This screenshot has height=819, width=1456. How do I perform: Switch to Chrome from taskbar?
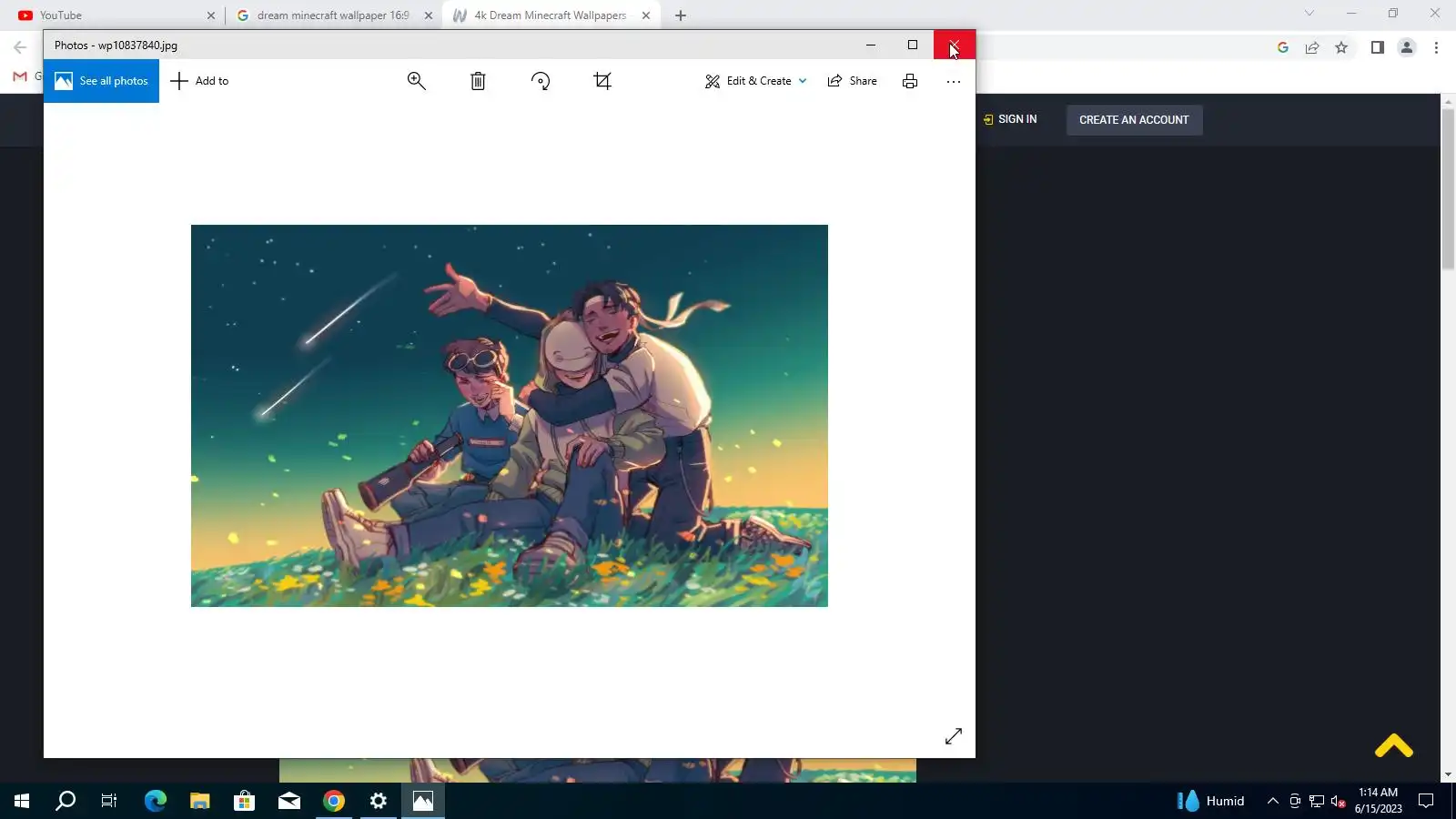coord(334,801)
